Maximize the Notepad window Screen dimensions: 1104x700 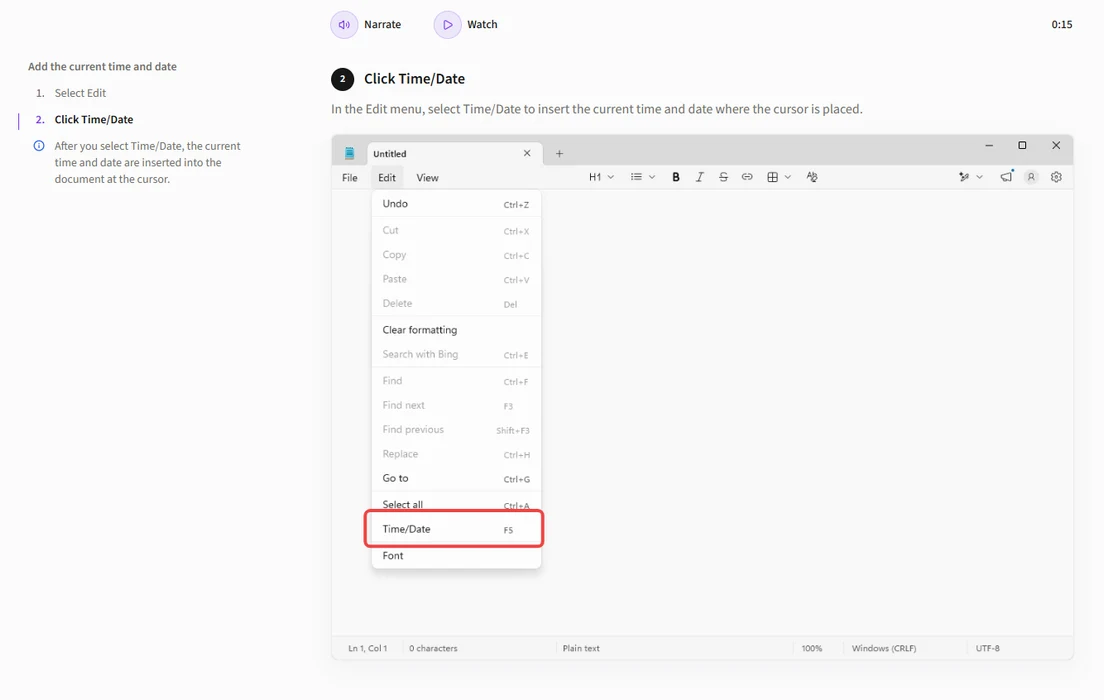pos(1022,146)
